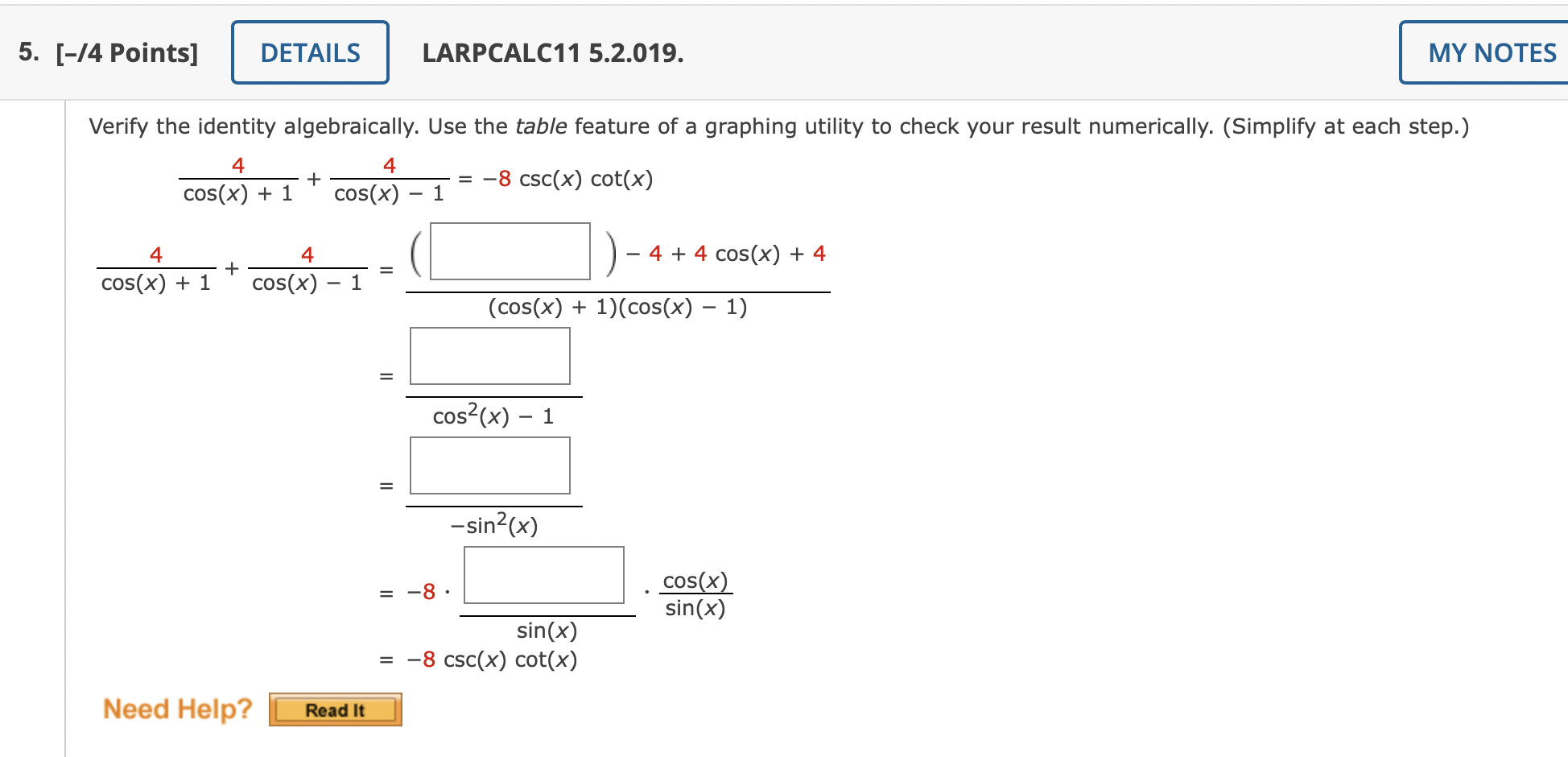Click the answer box above cos²(x) − 1
This screenshot has height=757, width=1568.
490,355
